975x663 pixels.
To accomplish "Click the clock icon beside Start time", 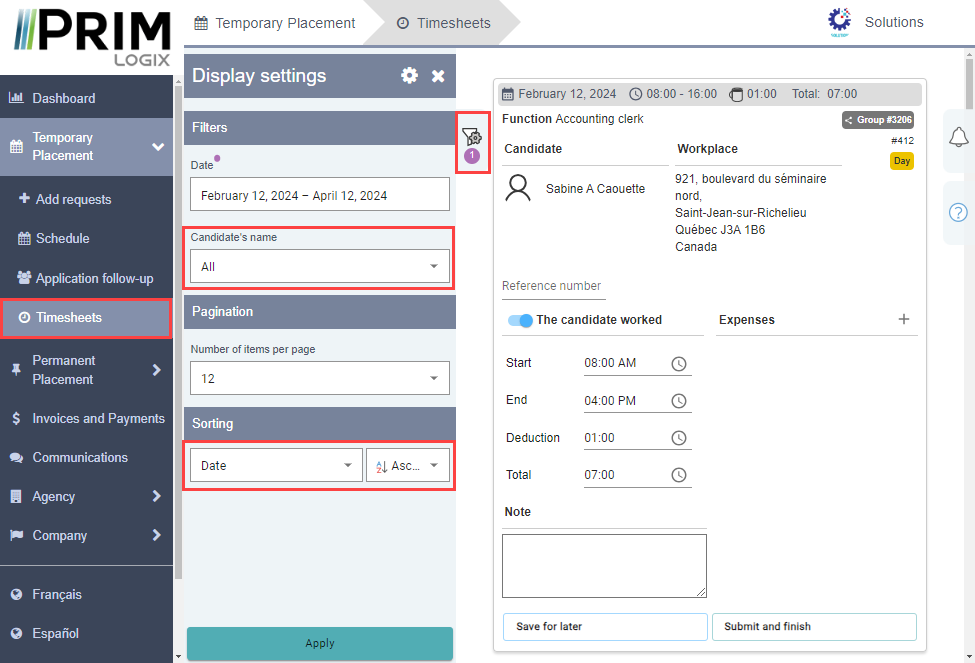I will 679,364.
